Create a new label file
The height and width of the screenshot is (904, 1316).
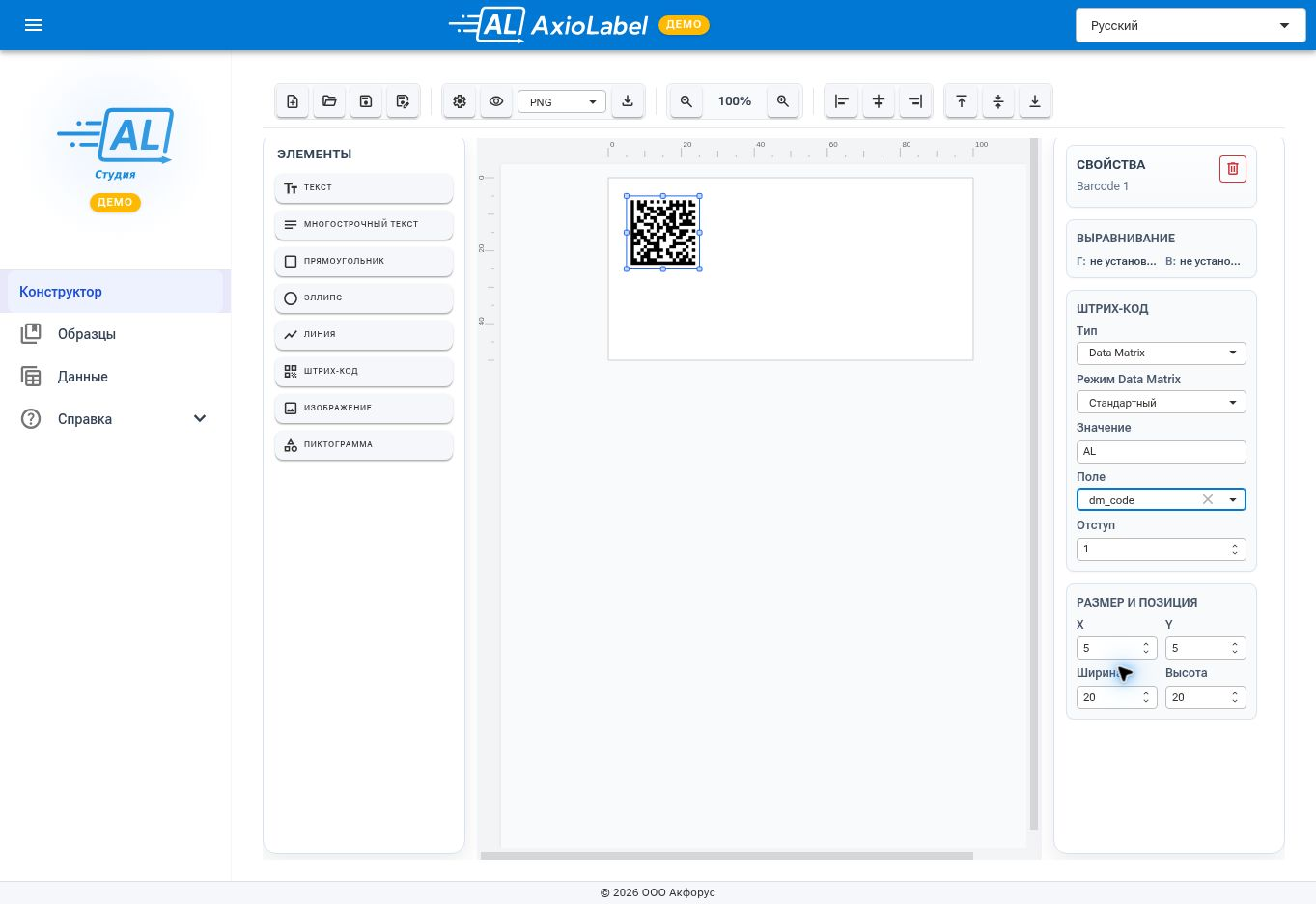pos(293,101)
